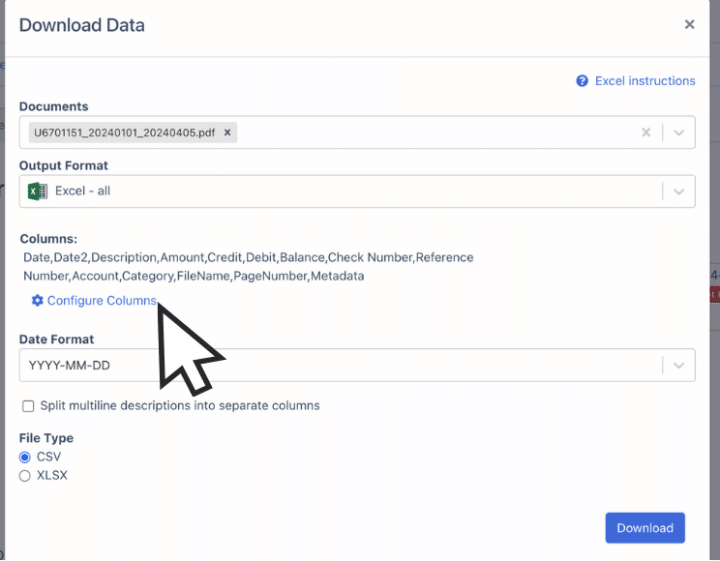This screenshot has width=720, height=561.
Task: Open the Excel instructions link
Action: click(x=644, y=81)
